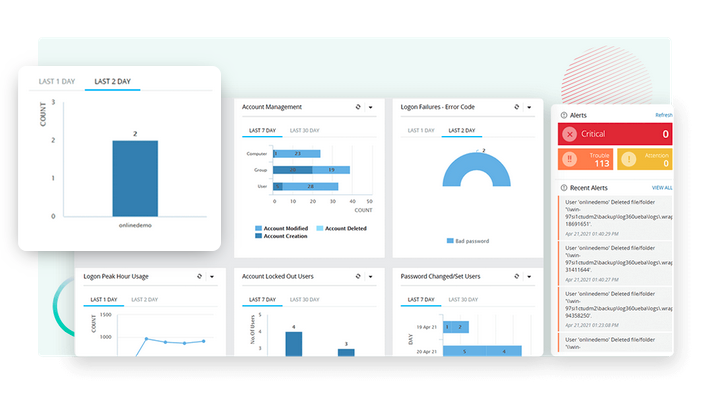Open View All recent alerts link

coord(662,187)
